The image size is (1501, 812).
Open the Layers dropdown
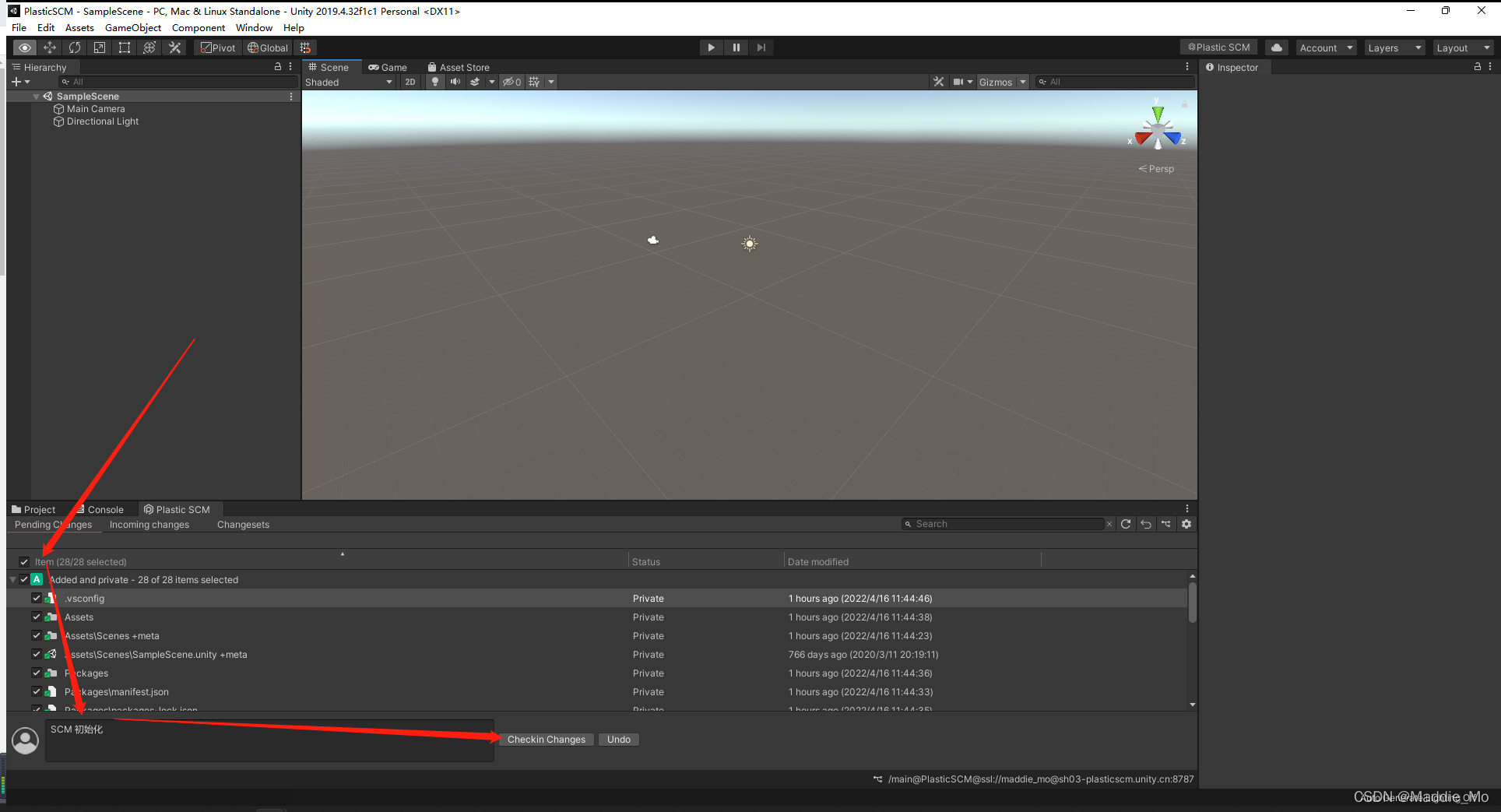tap(1394, 47)
